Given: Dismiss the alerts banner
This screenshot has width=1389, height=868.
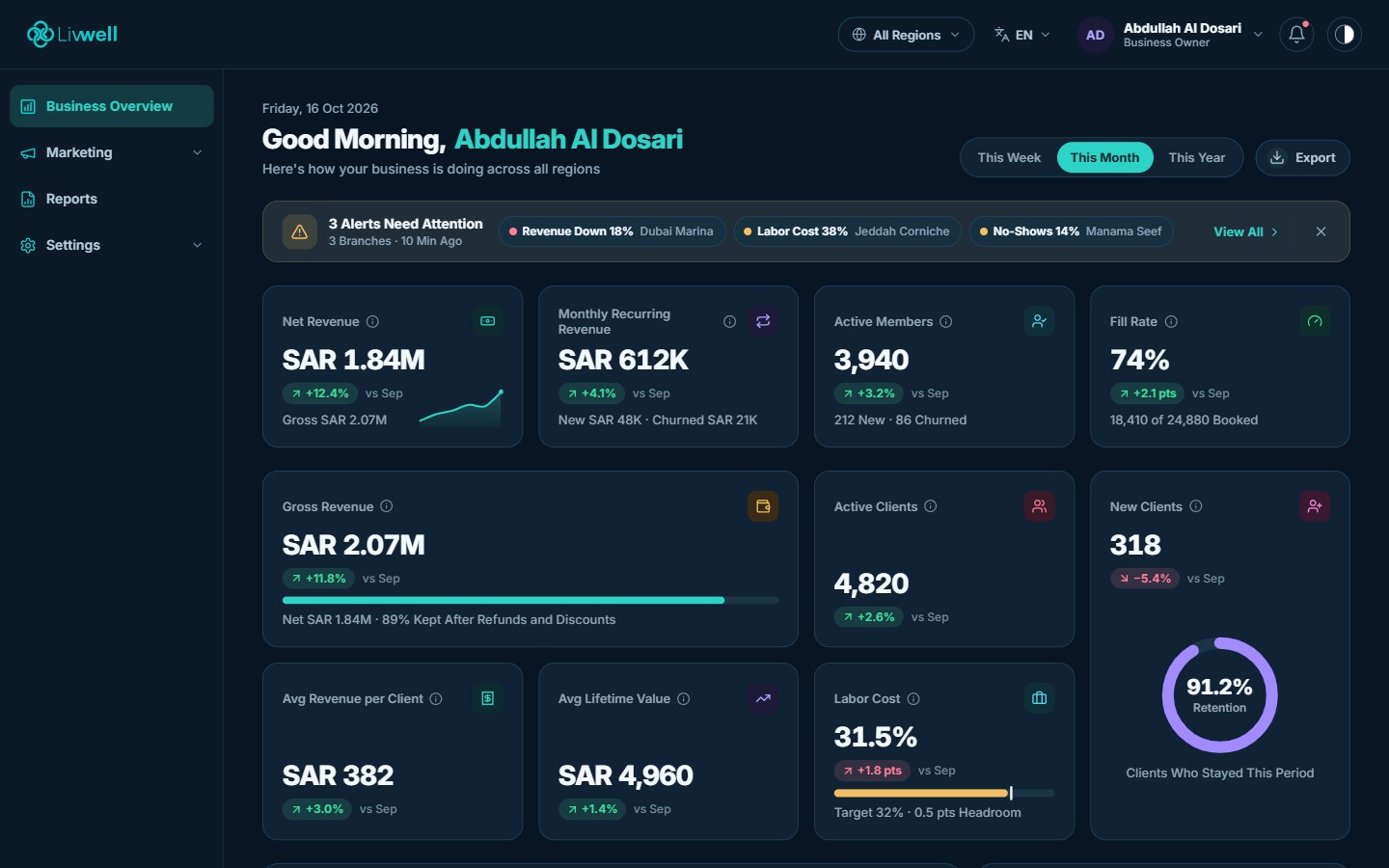Looking at the screenshot, I should 1321,231.
